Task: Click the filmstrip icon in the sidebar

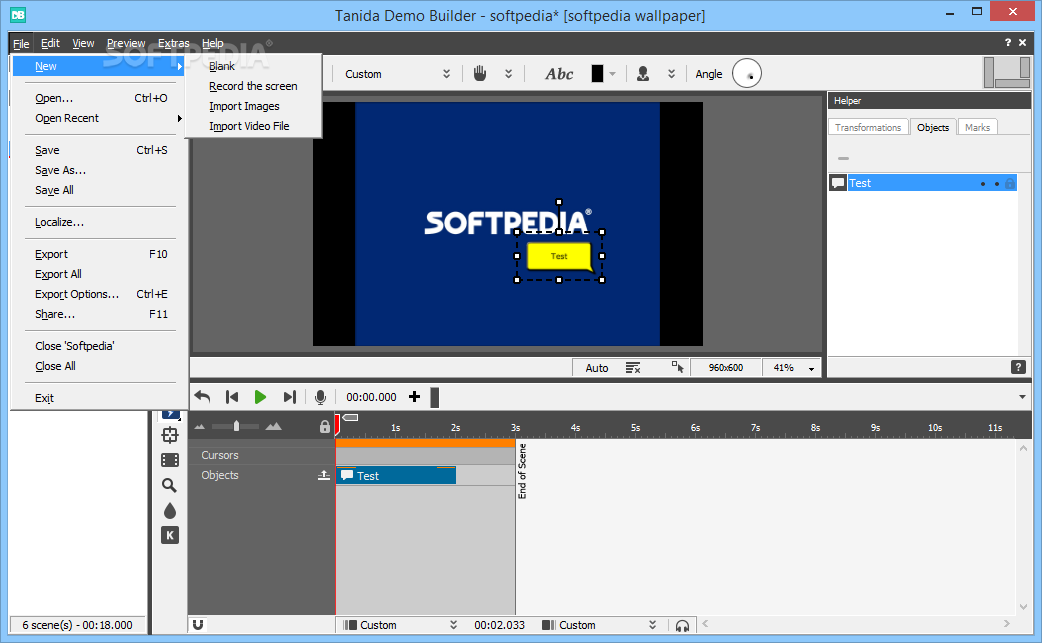Action: point(170,460)
